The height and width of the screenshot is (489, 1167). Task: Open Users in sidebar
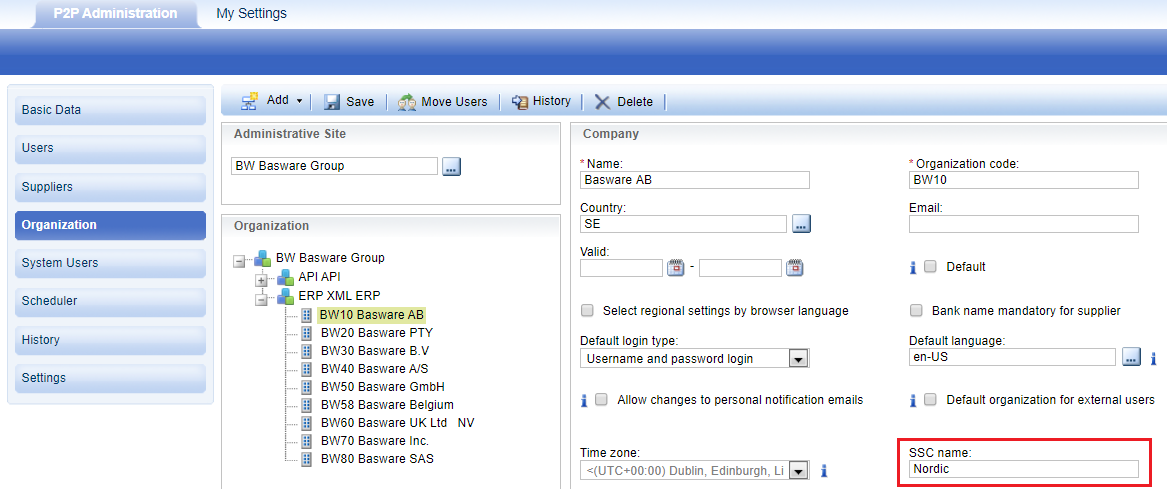(110, 148)
